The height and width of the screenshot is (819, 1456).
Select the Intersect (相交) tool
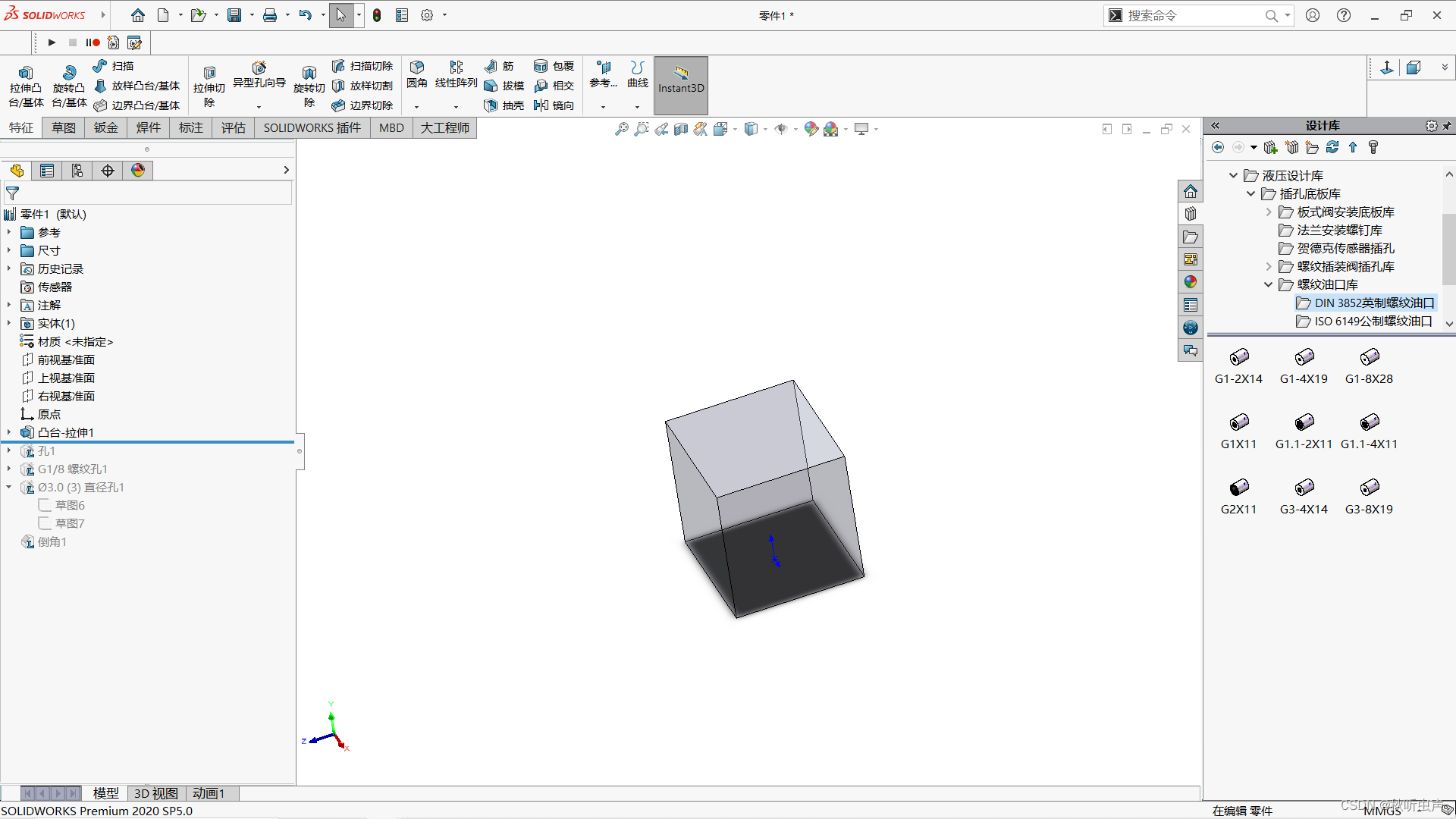coord(554,86)
